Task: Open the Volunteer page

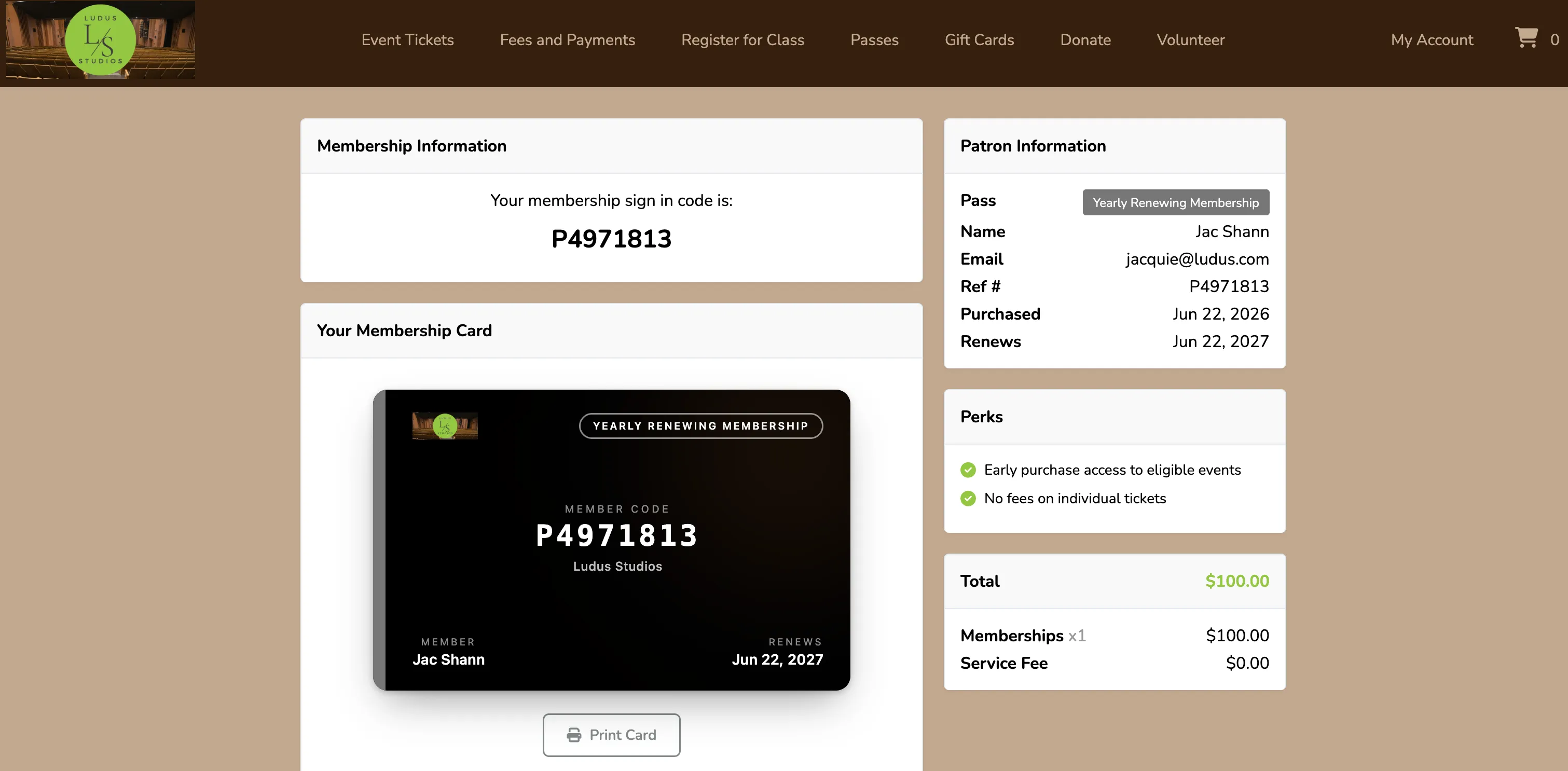Action: pos(1191,39)
